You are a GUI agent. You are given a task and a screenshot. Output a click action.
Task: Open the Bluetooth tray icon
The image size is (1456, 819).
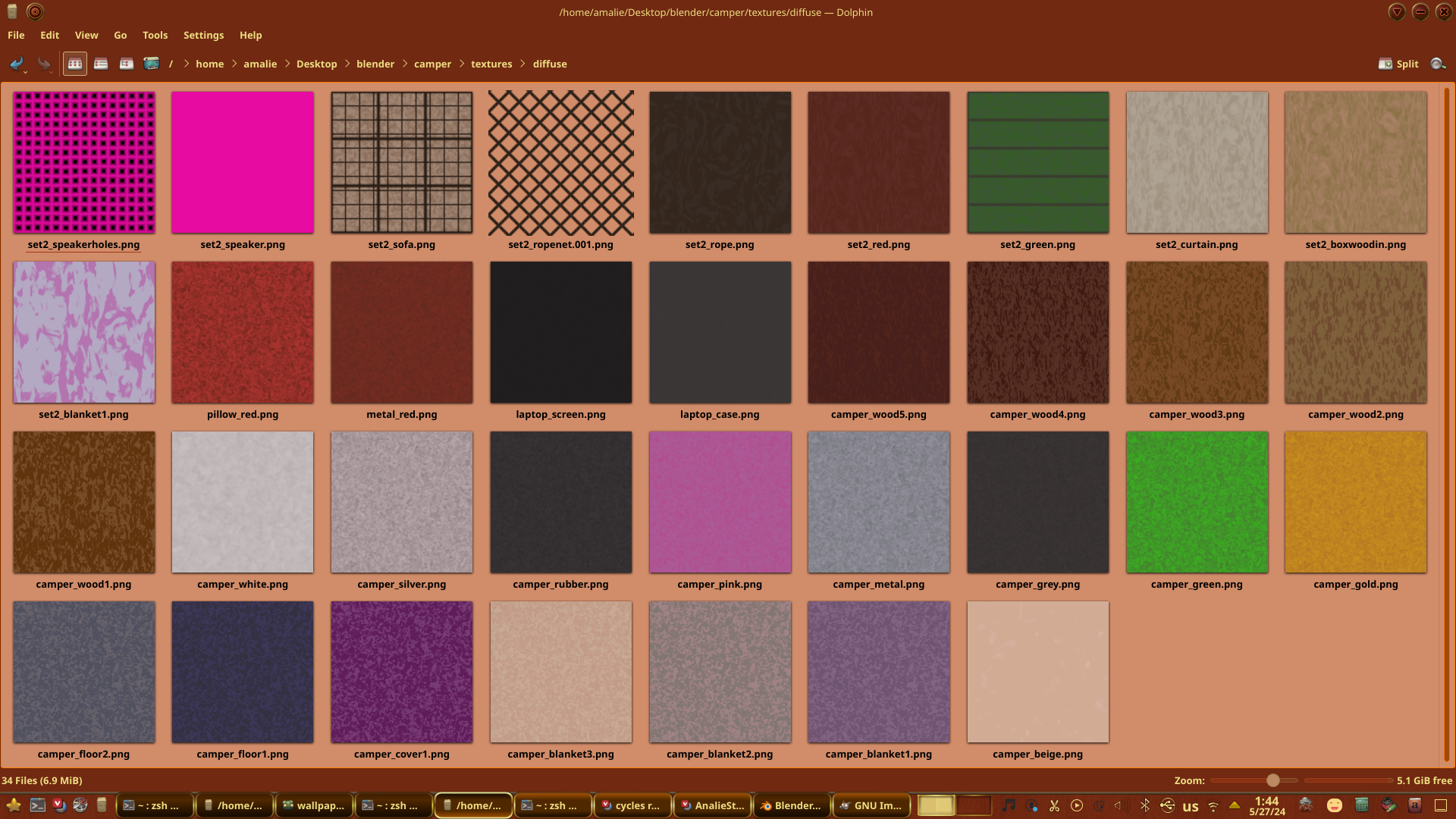pyautogui.click(x=1145, y=805)
